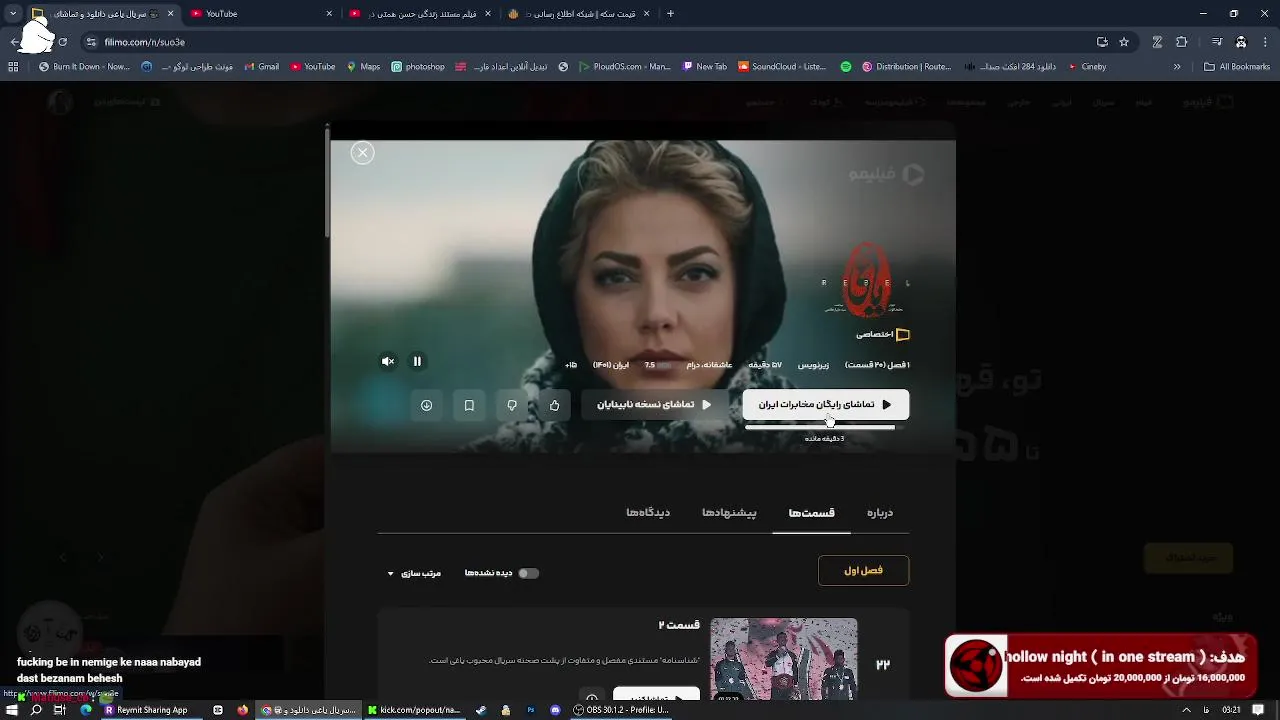The image size is (1280, 720).
Task: Open the notification center on the taskbar
Action: pyautogui.click(x=1258, y=710)
